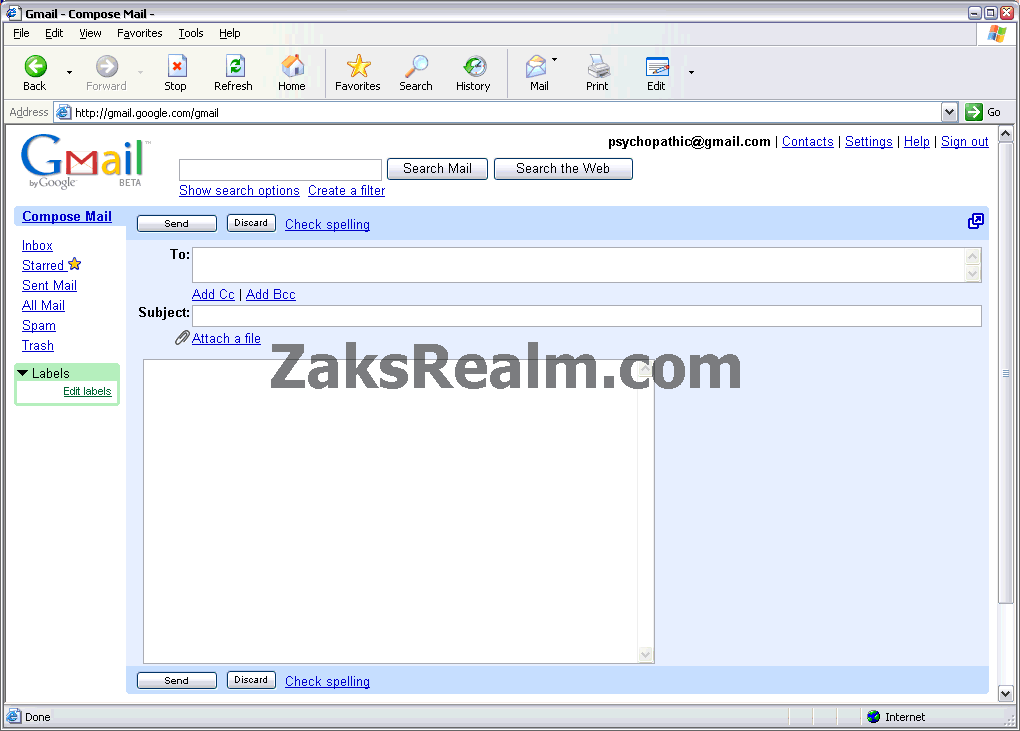The image size is (1020, 731).
Task: Open the View menu
Action: pyautogui.click(x=90, y=33)
